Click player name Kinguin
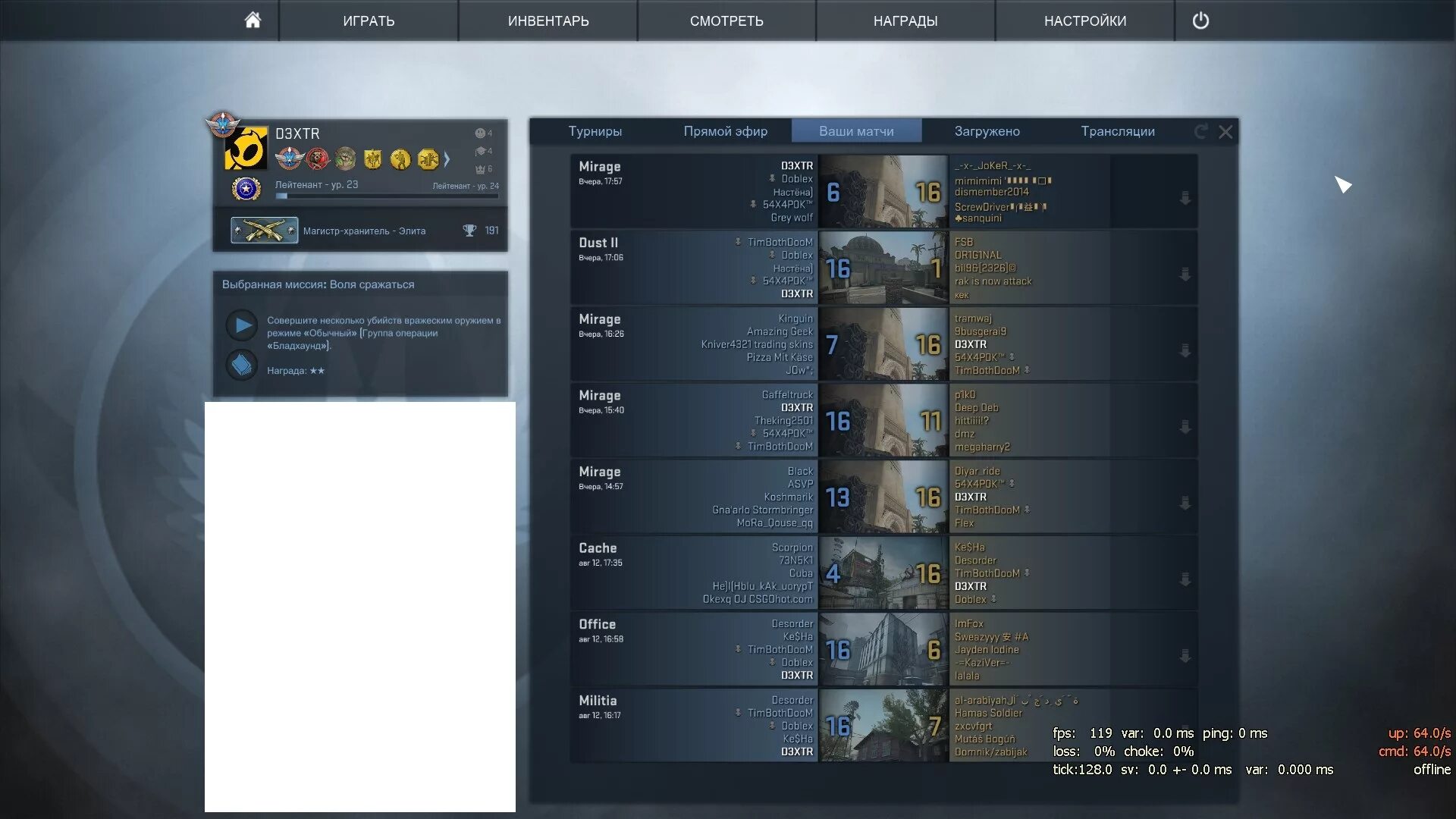This screenshot has width=1456, height=819. click(x=795, y=318)
